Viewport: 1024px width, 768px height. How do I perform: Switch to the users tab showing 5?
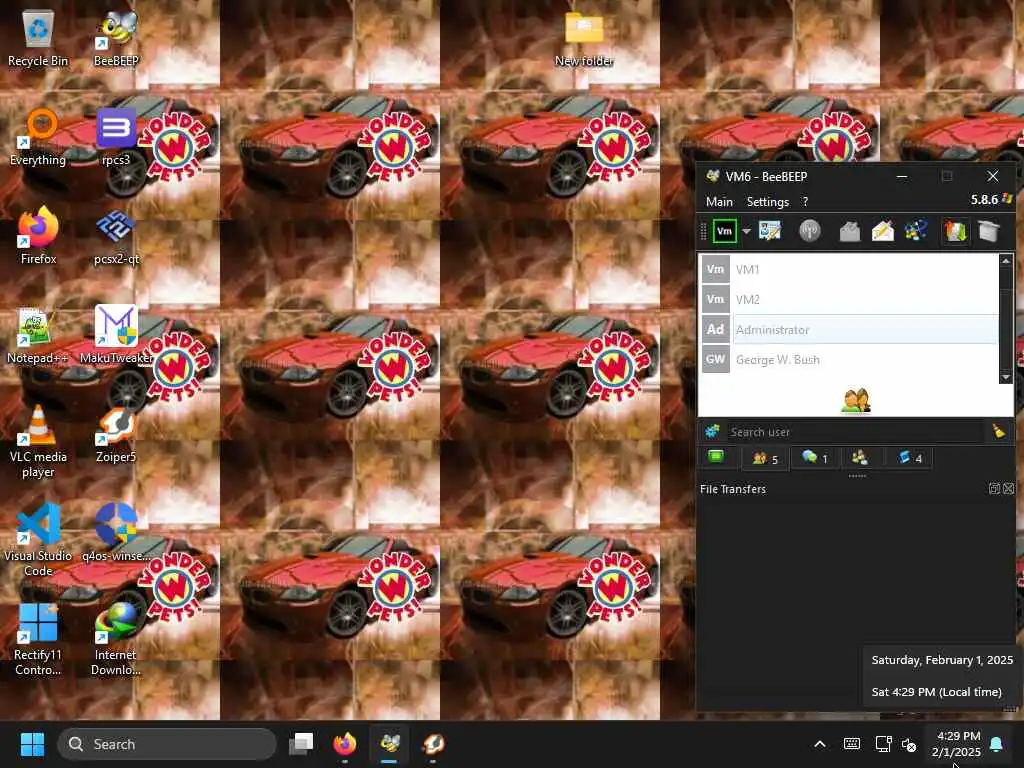point(765,458)
